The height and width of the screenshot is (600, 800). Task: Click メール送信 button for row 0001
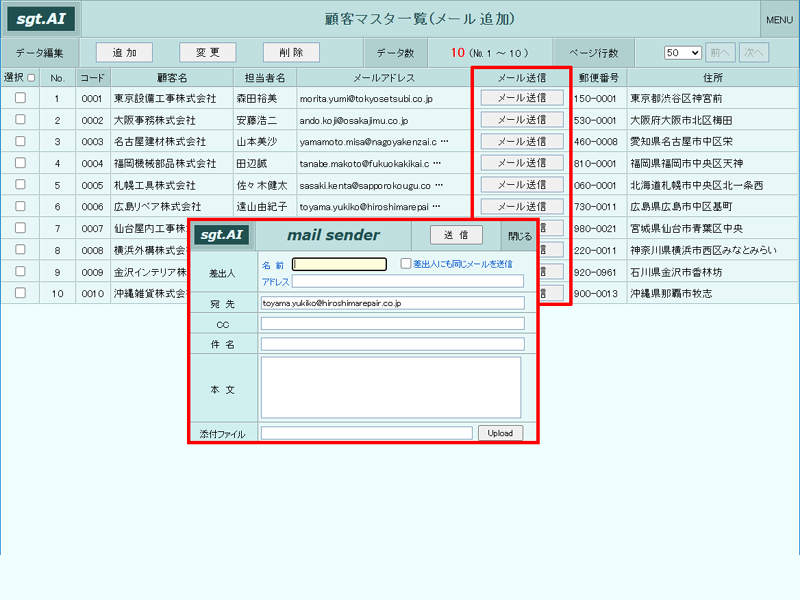tap(522, 97)
